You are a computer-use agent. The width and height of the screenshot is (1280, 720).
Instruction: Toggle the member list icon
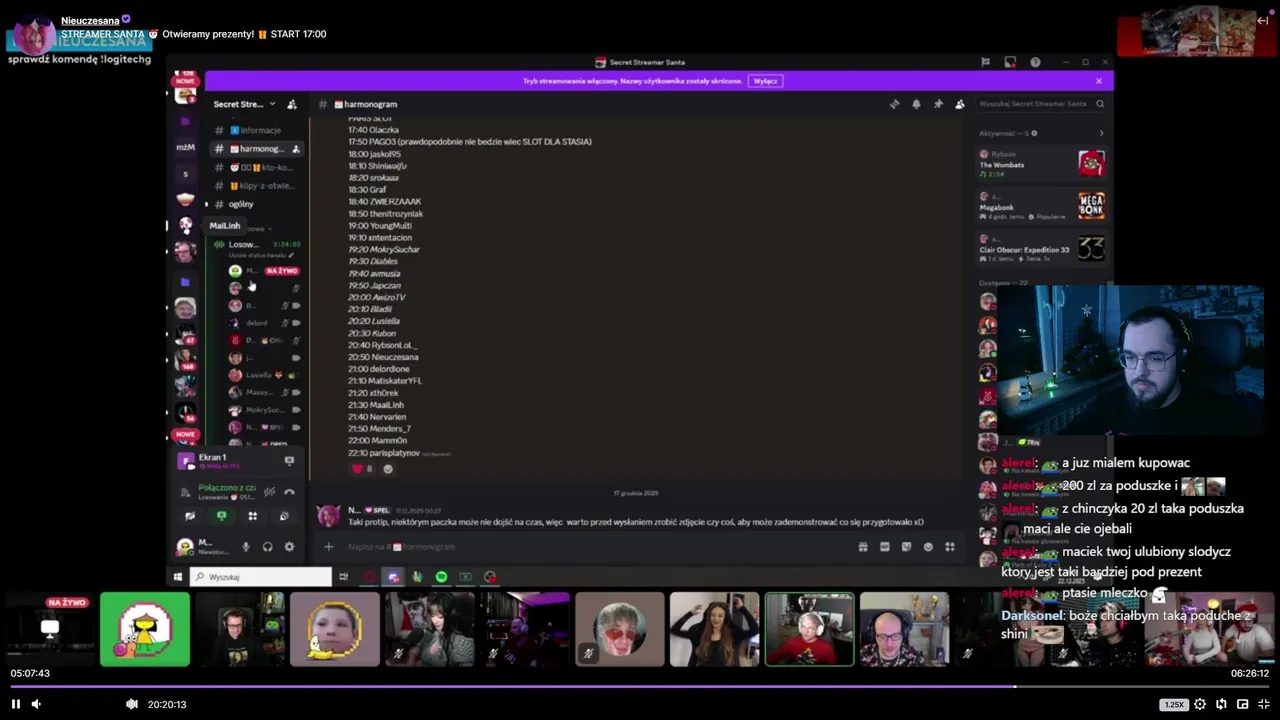(960, 104)
